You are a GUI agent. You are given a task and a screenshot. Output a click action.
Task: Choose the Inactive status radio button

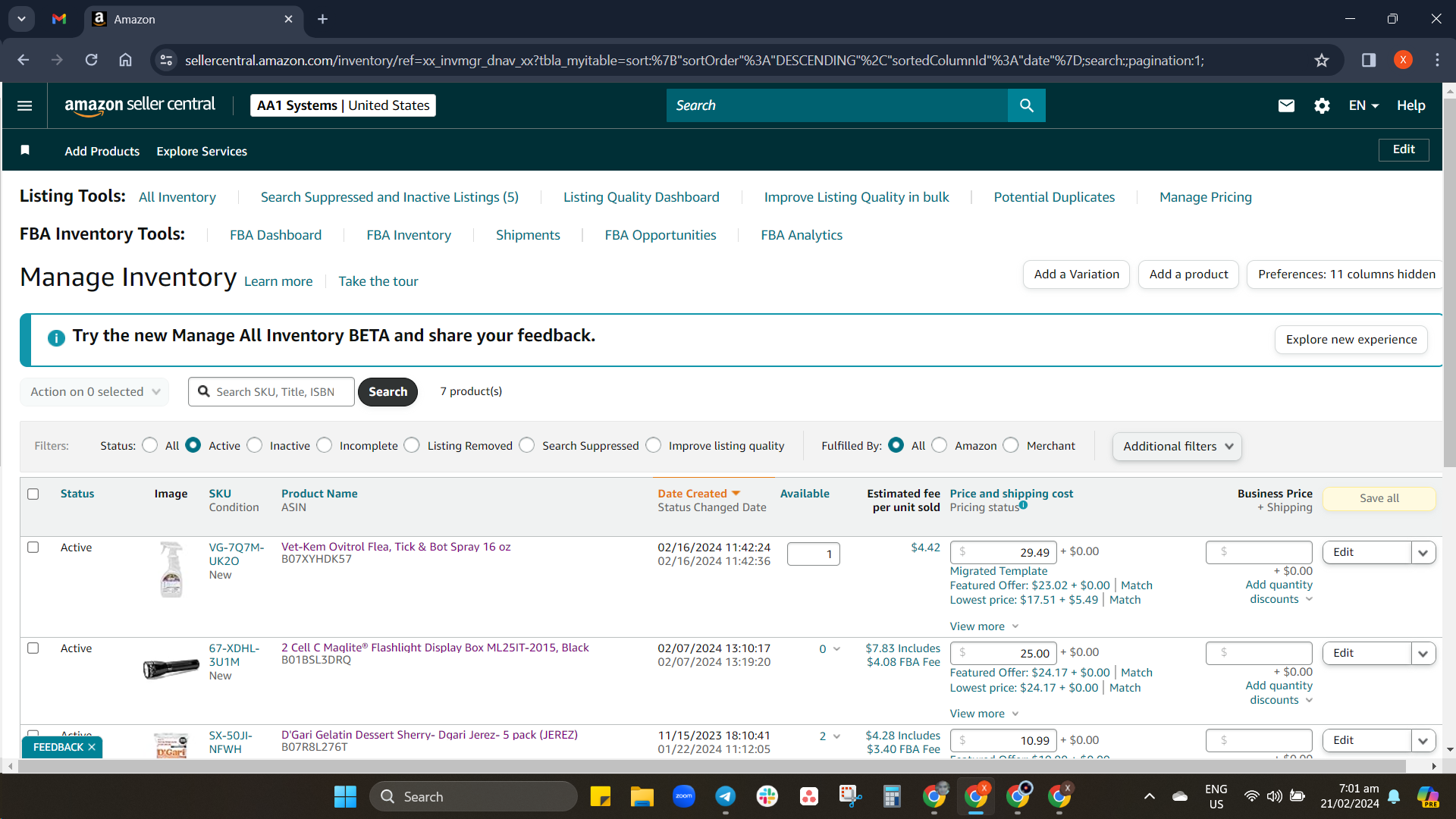click(x=255, y=445)
